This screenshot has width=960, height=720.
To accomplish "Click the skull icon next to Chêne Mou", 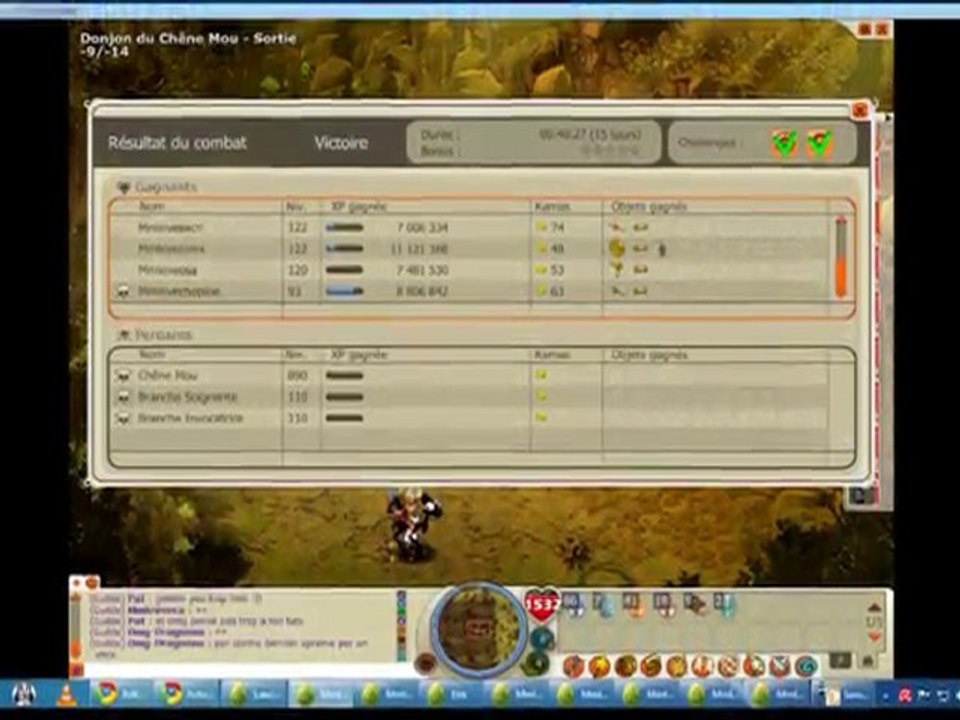I will tap(124, 375).
